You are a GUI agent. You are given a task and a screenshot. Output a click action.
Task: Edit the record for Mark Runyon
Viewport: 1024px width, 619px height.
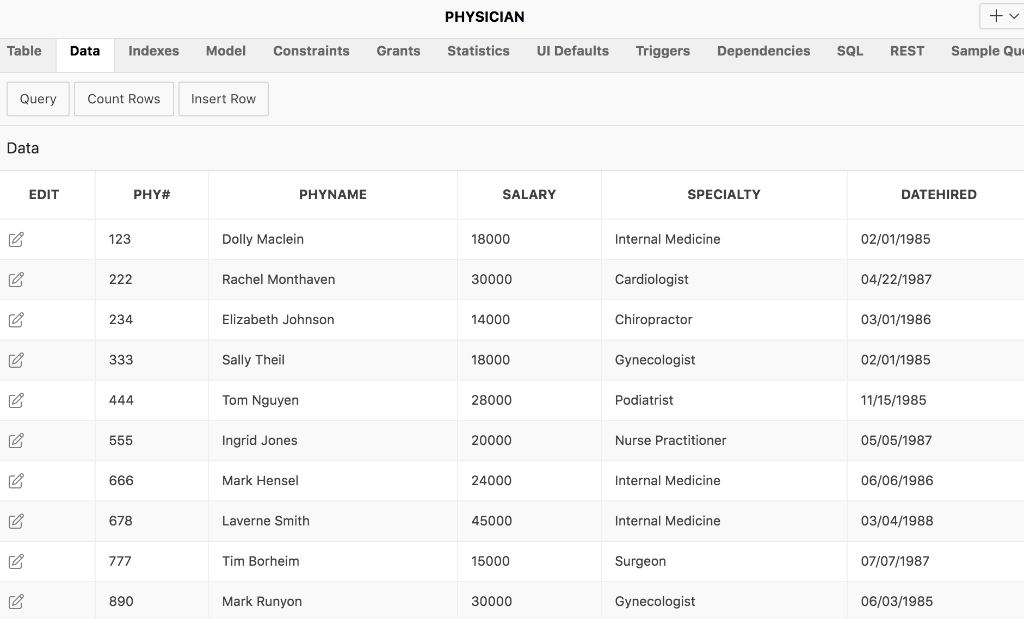tap(16, 600)
